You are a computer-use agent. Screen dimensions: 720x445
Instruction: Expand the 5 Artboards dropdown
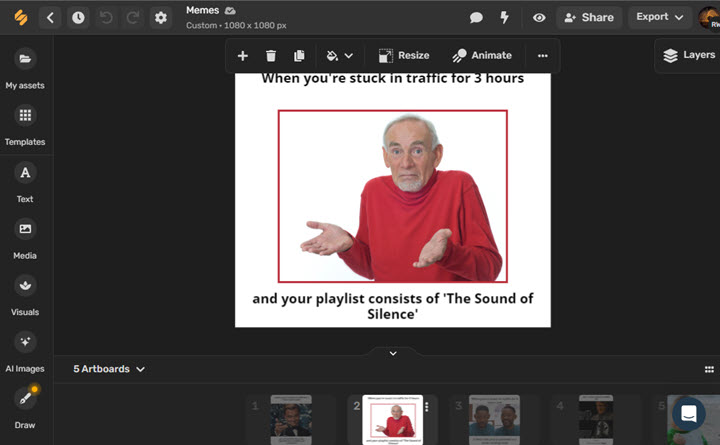pos(109,369)
